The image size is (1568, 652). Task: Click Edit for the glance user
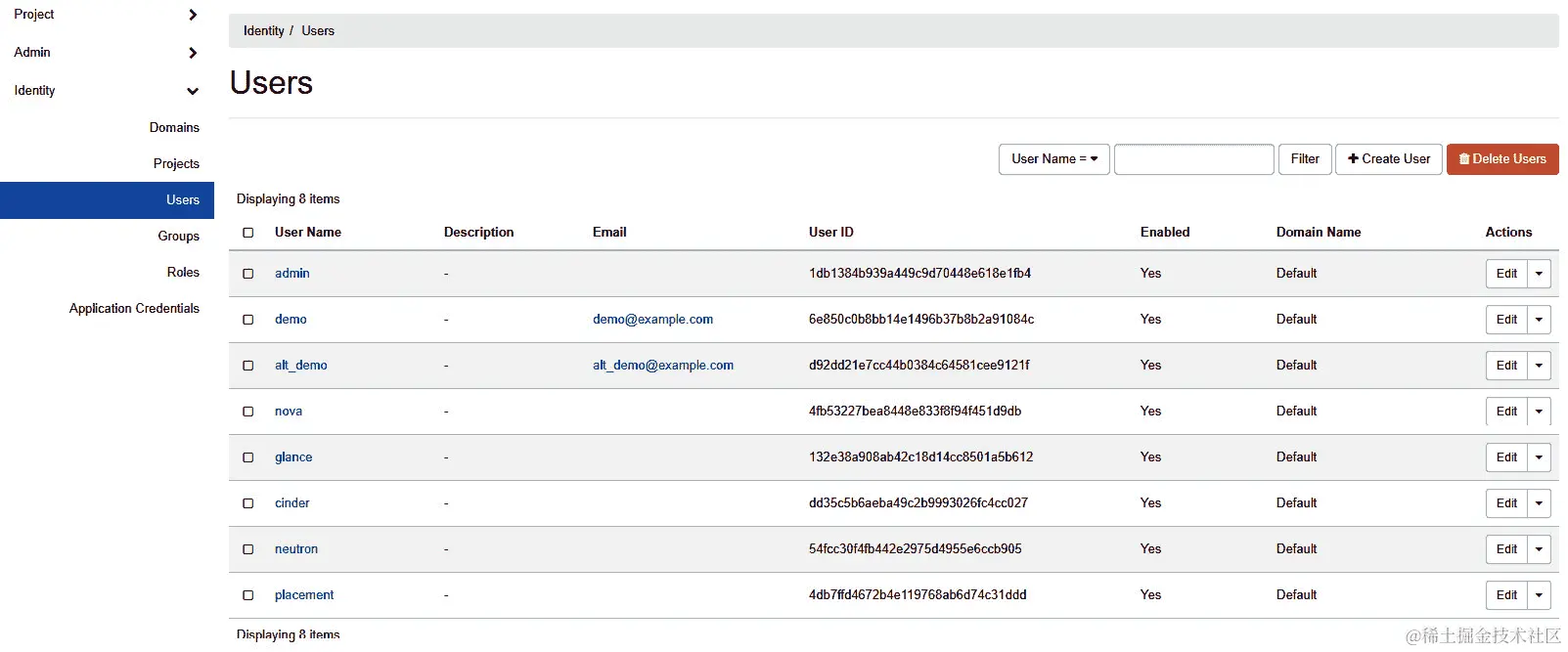pyautogui.click(x=1506, y=457)
